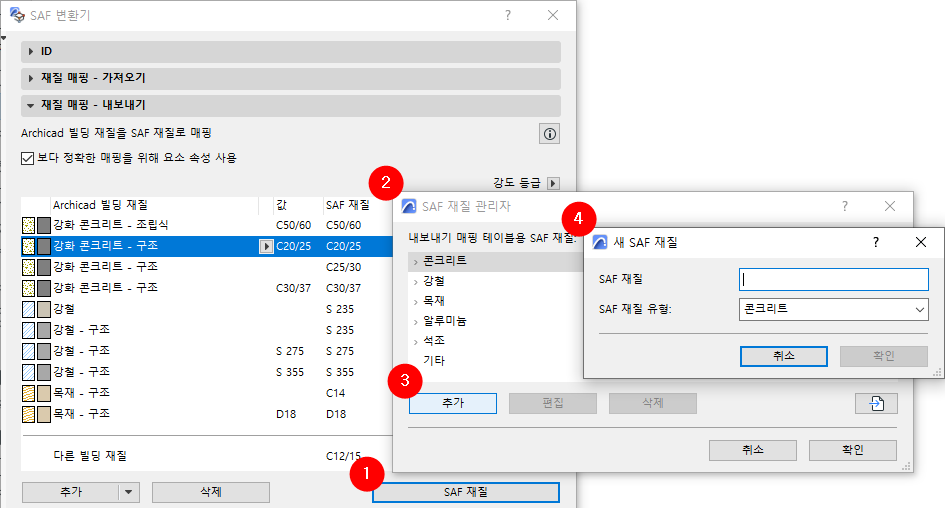Click 삭제 button in SAF 변환기
The width and height of the screenshot is (945, 508).
click(211, 492)
